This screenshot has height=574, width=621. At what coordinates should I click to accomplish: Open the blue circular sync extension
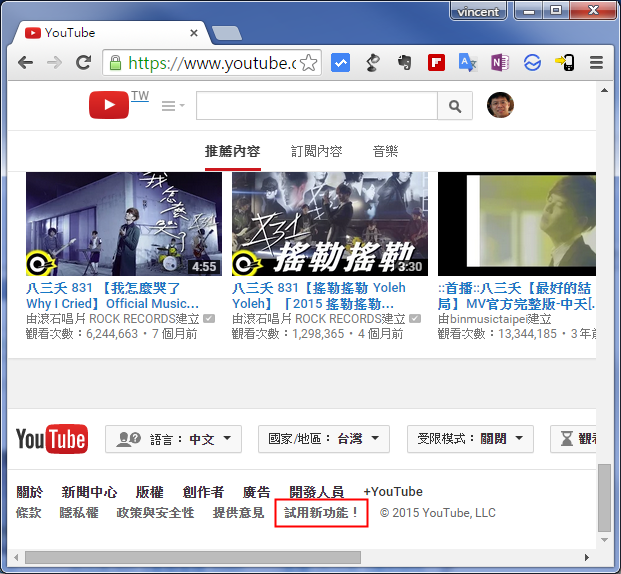pyautogui.click(x=532, y=63)
